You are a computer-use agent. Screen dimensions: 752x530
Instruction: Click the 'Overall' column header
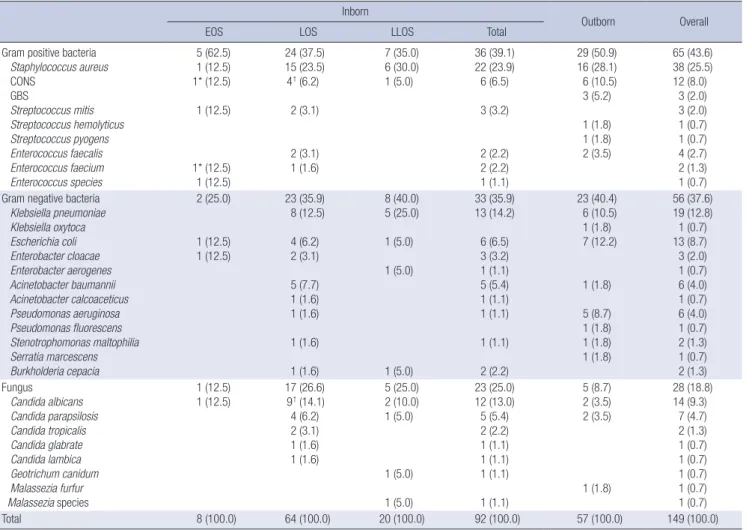[x=693, y=22]
